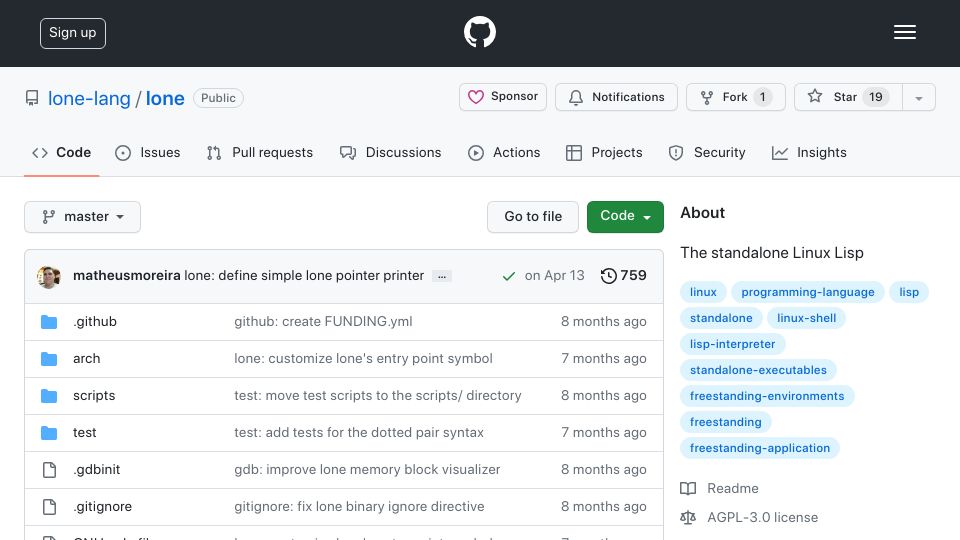Click the Go to file button
960x540 pixels.
(533, 217)
